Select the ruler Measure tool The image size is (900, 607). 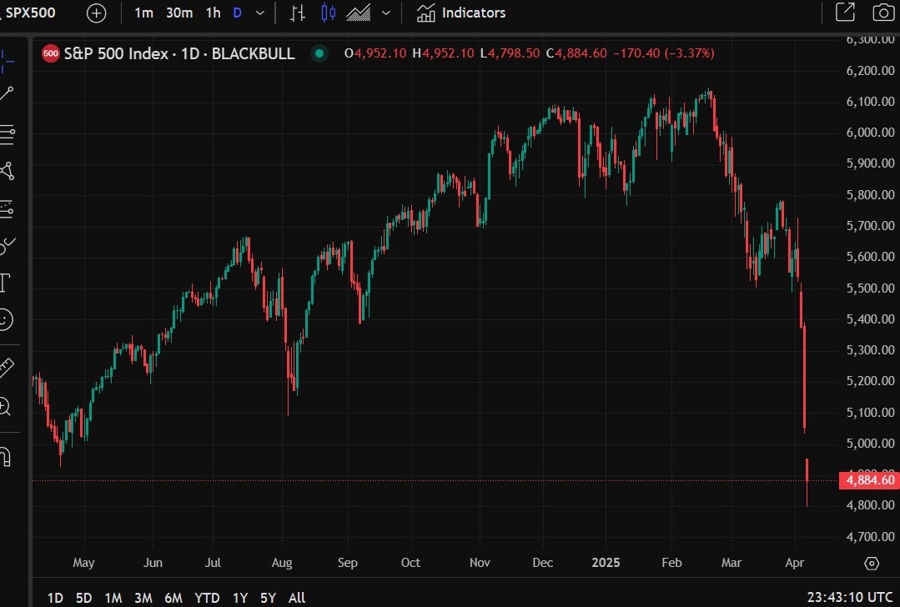(x=6, y=368)
